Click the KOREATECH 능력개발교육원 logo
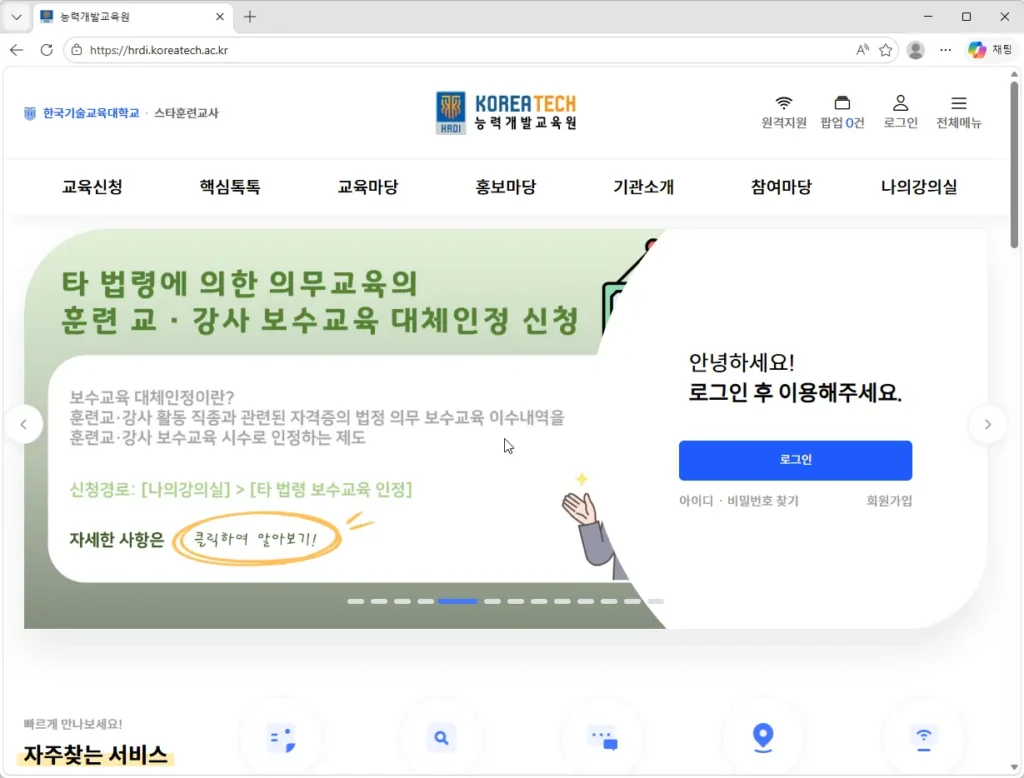The image size is (1024, 778). (505, 112)
